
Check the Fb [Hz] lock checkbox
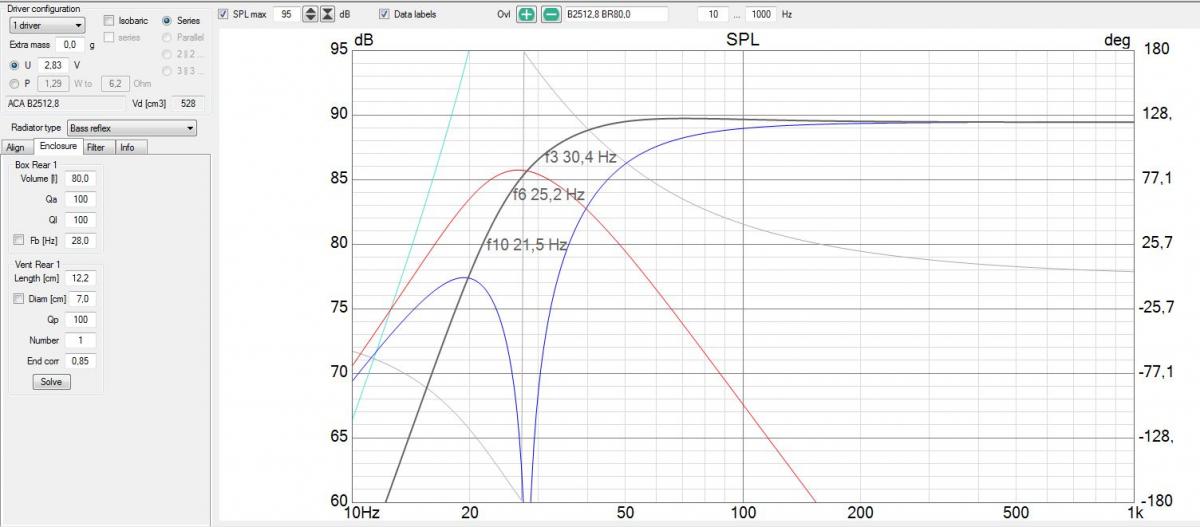(18, 241)
